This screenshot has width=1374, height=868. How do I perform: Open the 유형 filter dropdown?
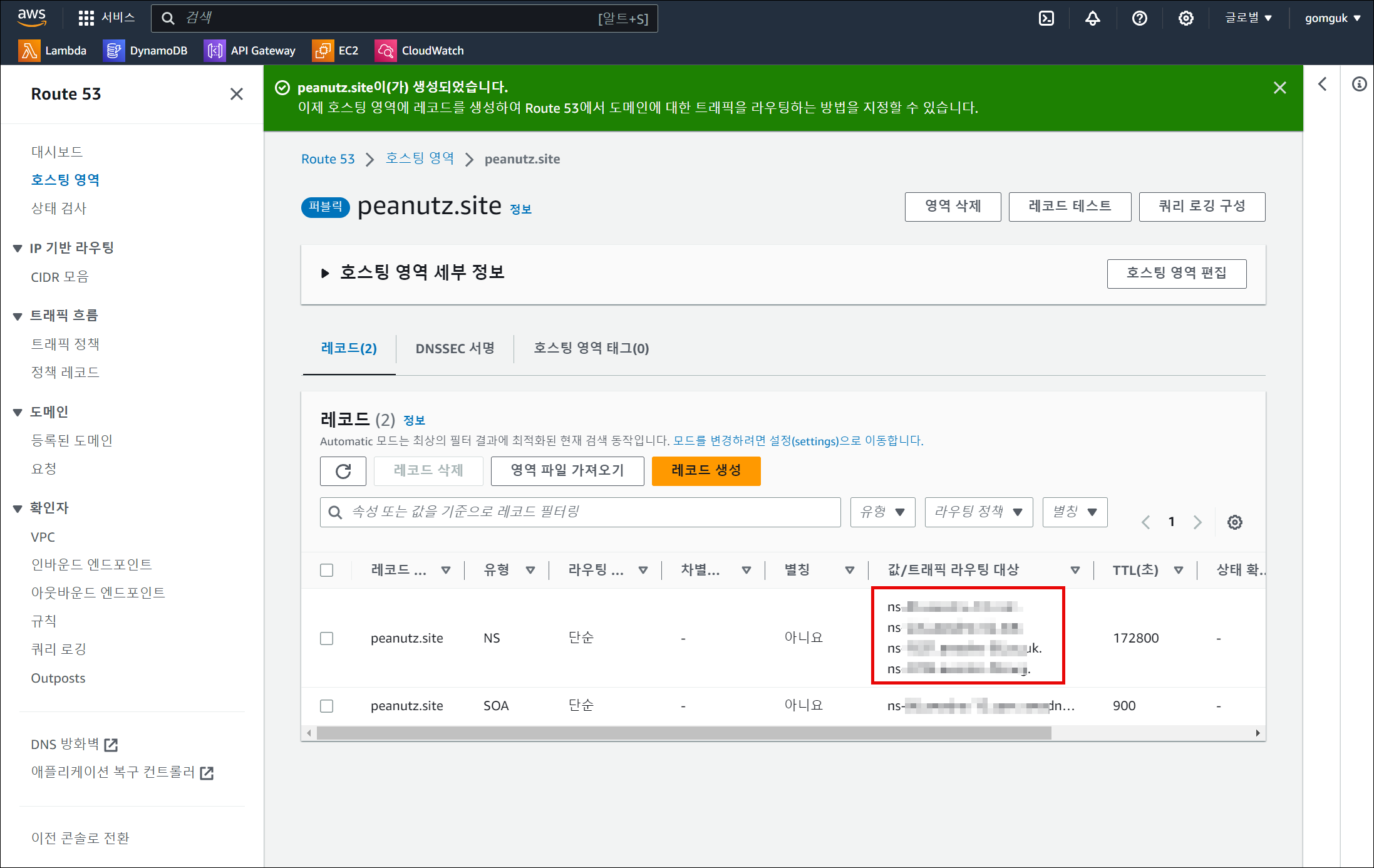(x=882, y=512)
